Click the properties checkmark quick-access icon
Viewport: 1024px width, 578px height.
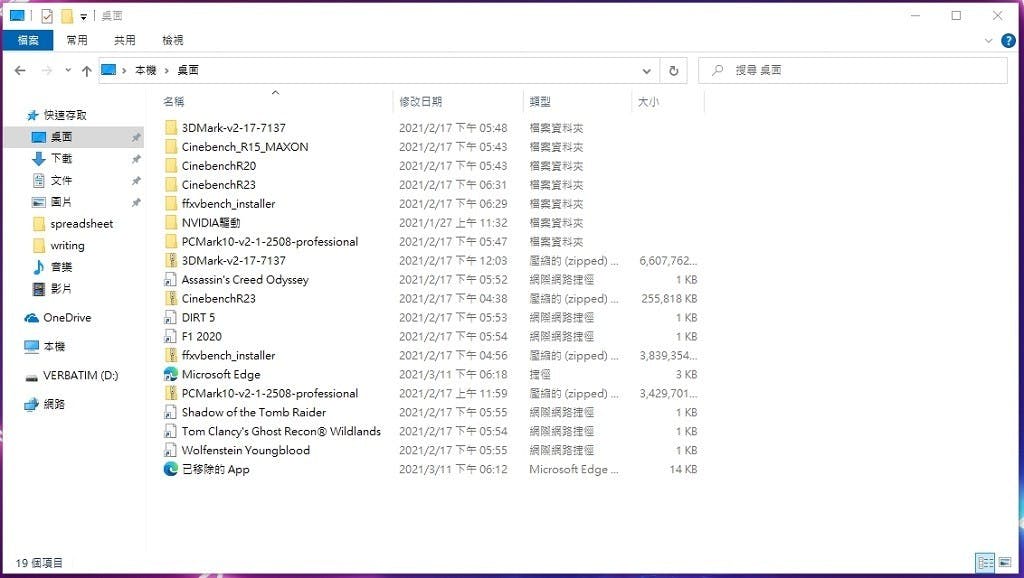(x=46, y=16)
